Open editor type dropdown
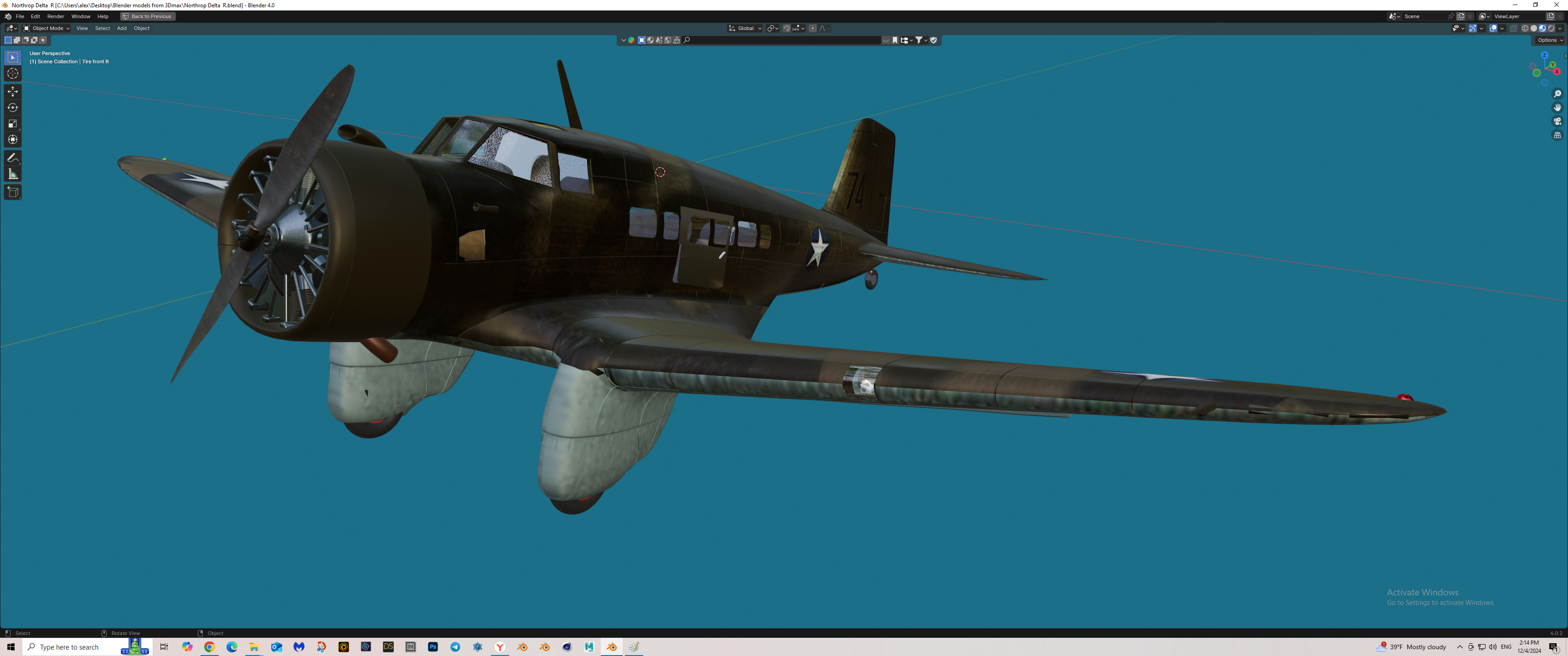Screen dimensions: 1568x656 coord(11,29)
